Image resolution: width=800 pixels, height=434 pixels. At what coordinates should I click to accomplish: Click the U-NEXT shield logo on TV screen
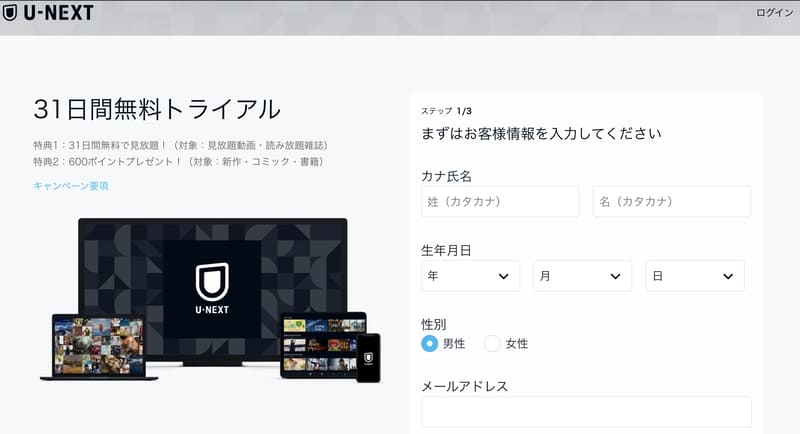click(x=212, y=281)
